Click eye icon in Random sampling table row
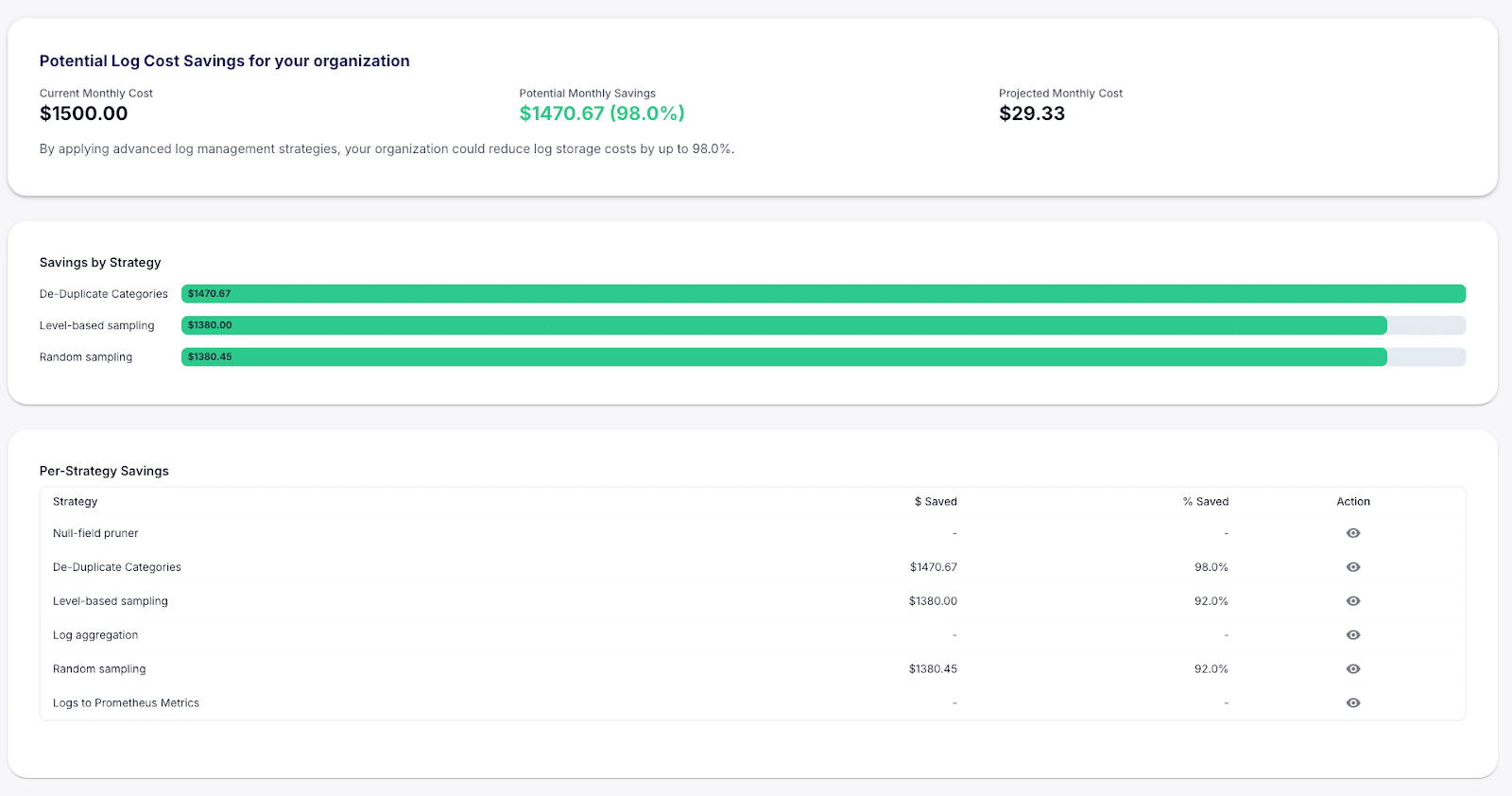Screen dimensions: 1512x796 pyautogui.click(x=1353, y=669)
